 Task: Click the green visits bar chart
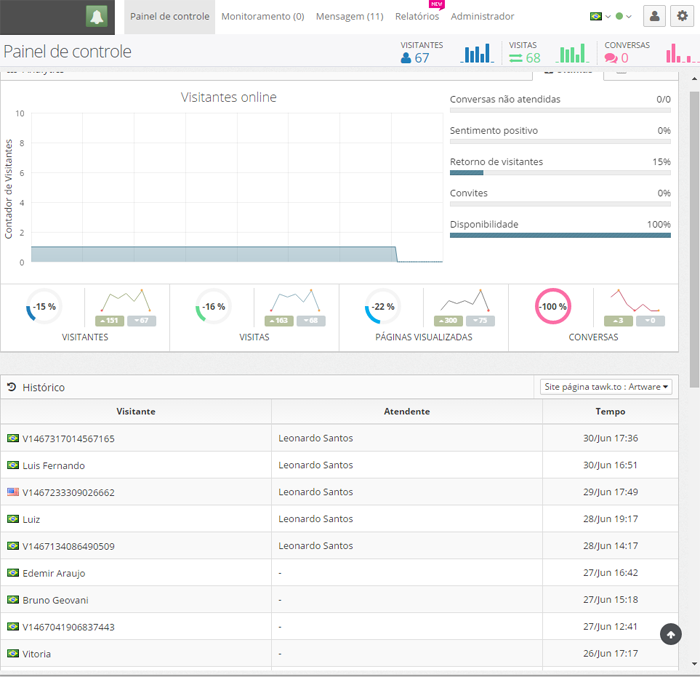click(x=572, y=53)
